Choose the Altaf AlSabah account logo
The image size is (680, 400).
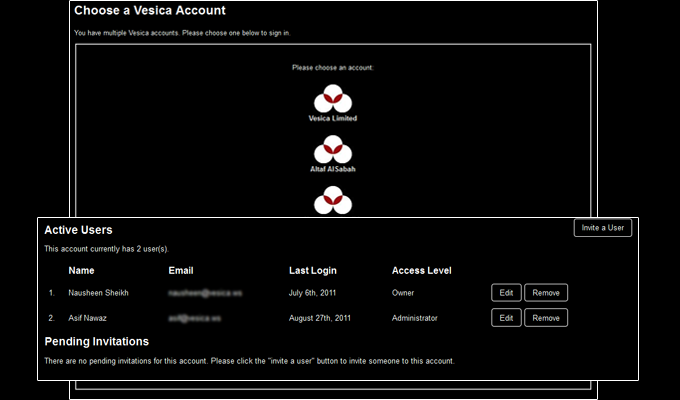[x=333, y=149]
